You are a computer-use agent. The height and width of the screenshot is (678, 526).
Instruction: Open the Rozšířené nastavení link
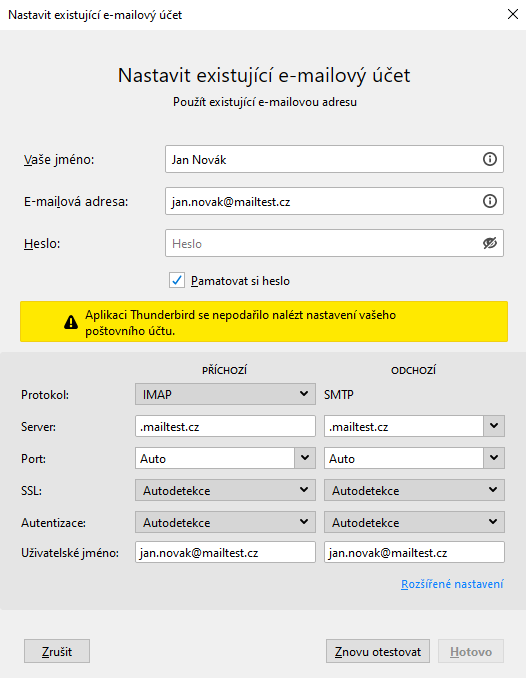452,584
